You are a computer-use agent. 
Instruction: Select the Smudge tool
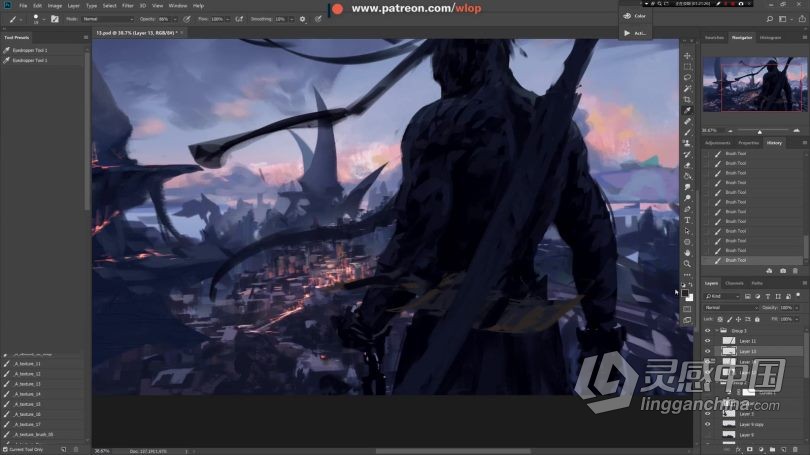pyautogui.click(x=687, y=187)
